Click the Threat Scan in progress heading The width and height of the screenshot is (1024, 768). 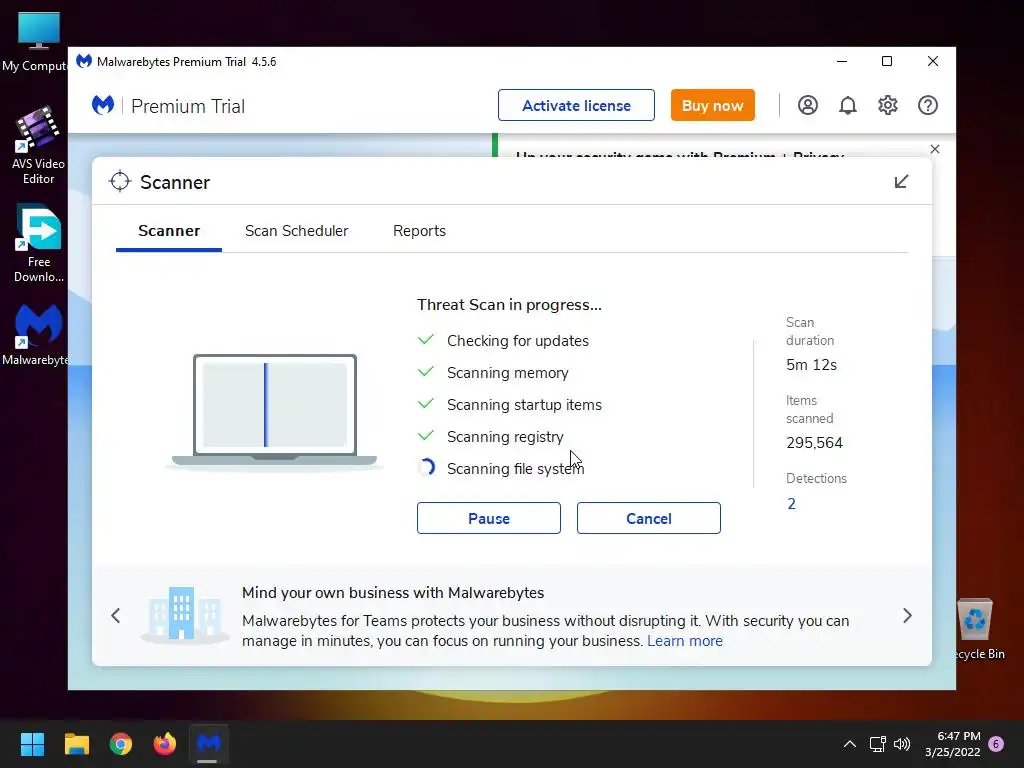click(x=509, y=304)
